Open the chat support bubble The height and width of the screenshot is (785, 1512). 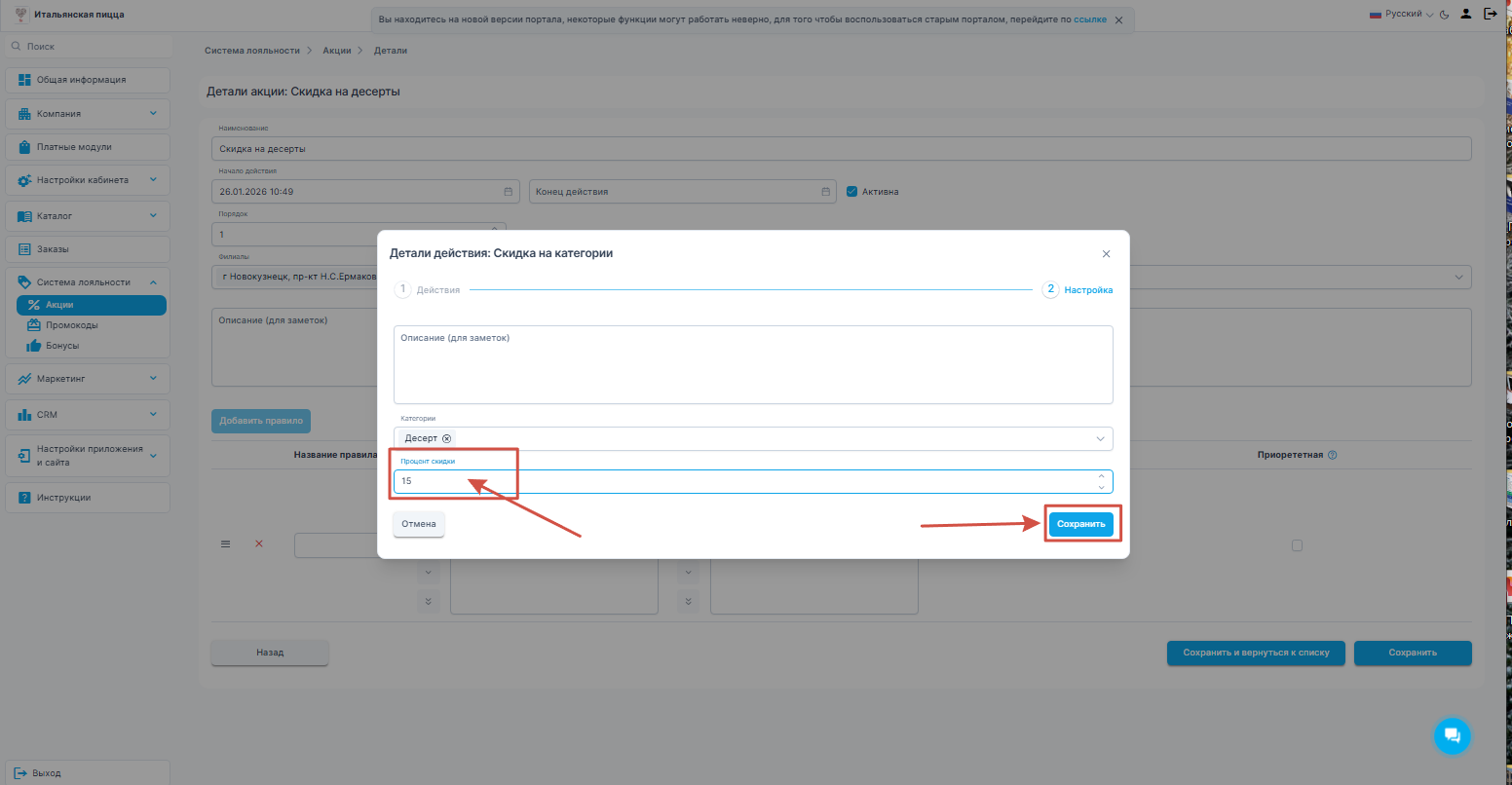point(1452,734)
